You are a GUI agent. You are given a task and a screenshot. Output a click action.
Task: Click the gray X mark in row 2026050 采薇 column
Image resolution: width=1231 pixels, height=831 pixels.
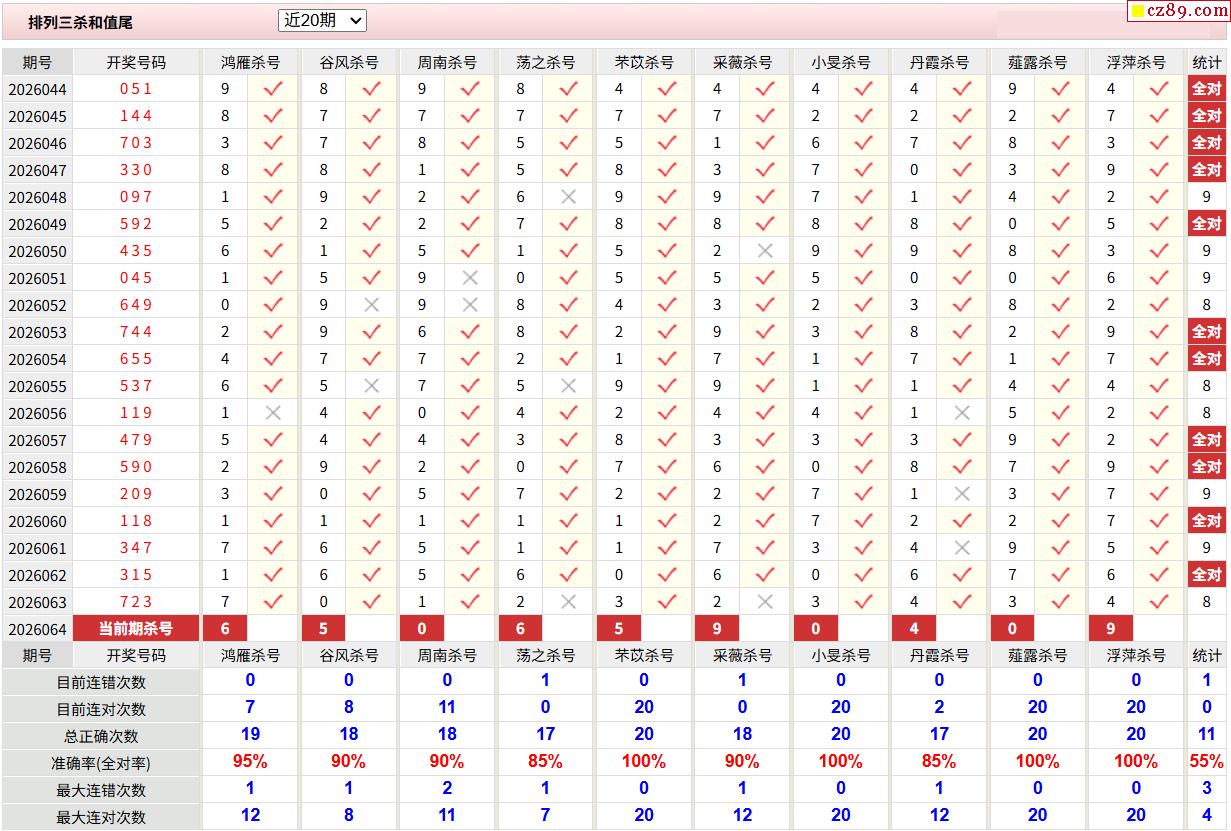[766, 251]
